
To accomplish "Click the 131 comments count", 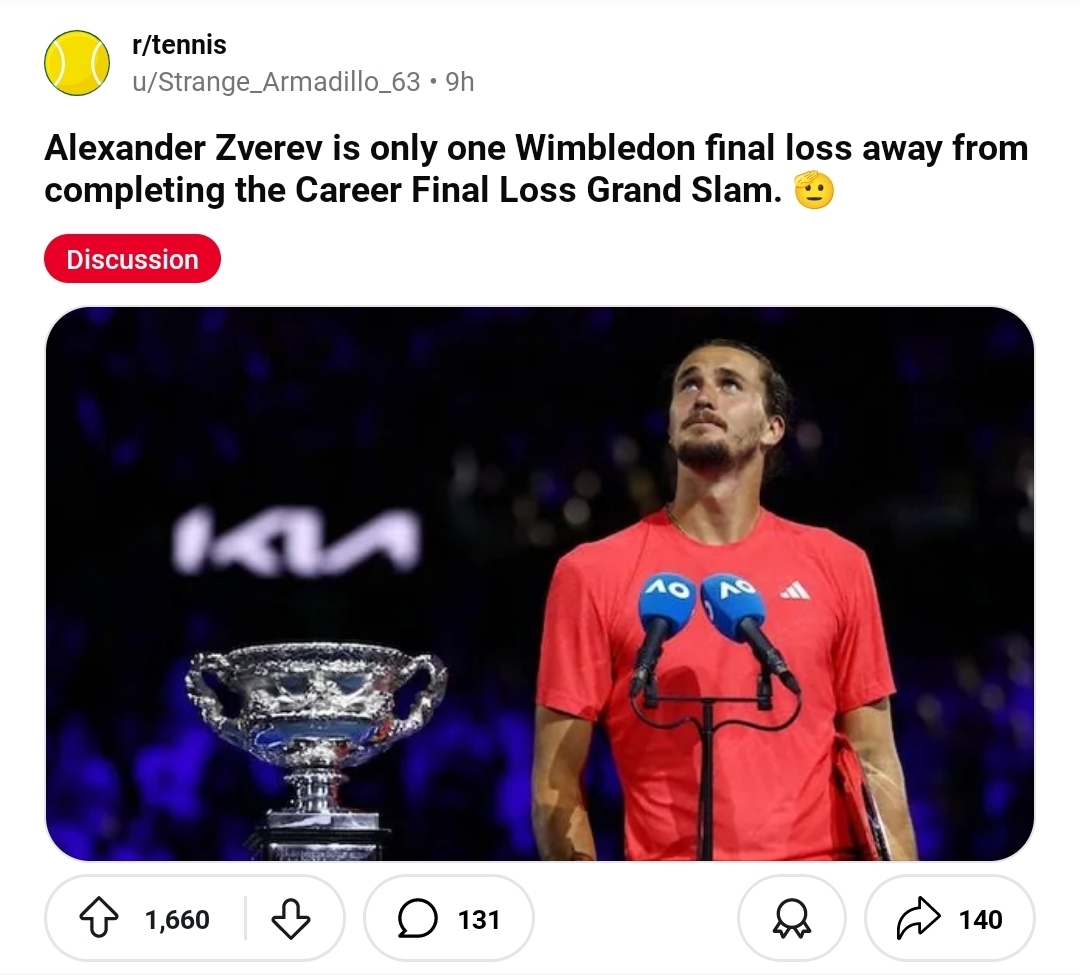I will click(x=478, y=920).
